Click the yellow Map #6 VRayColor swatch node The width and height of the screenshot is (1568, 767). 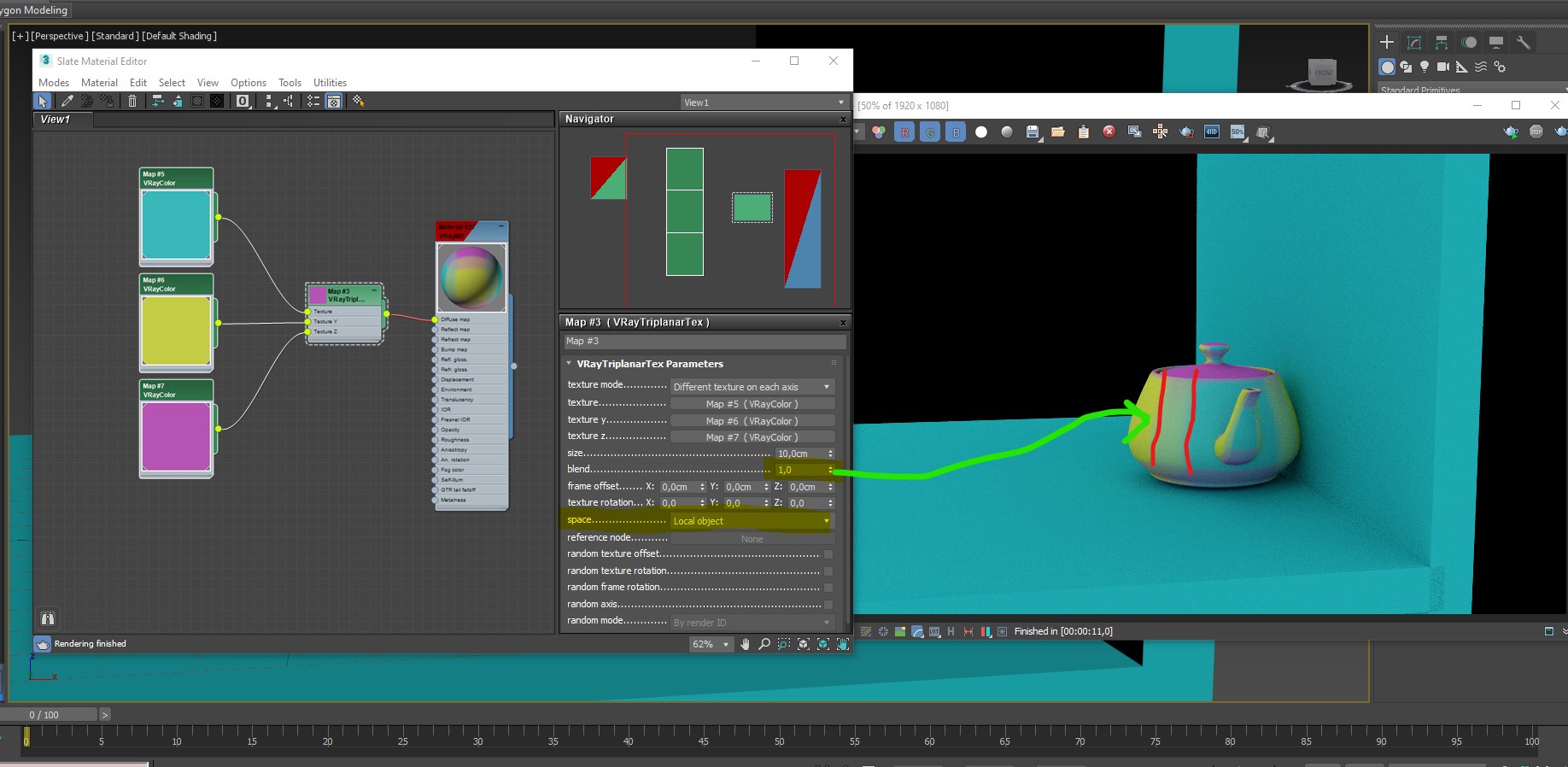pyautogui.click(x=176, y=331)
